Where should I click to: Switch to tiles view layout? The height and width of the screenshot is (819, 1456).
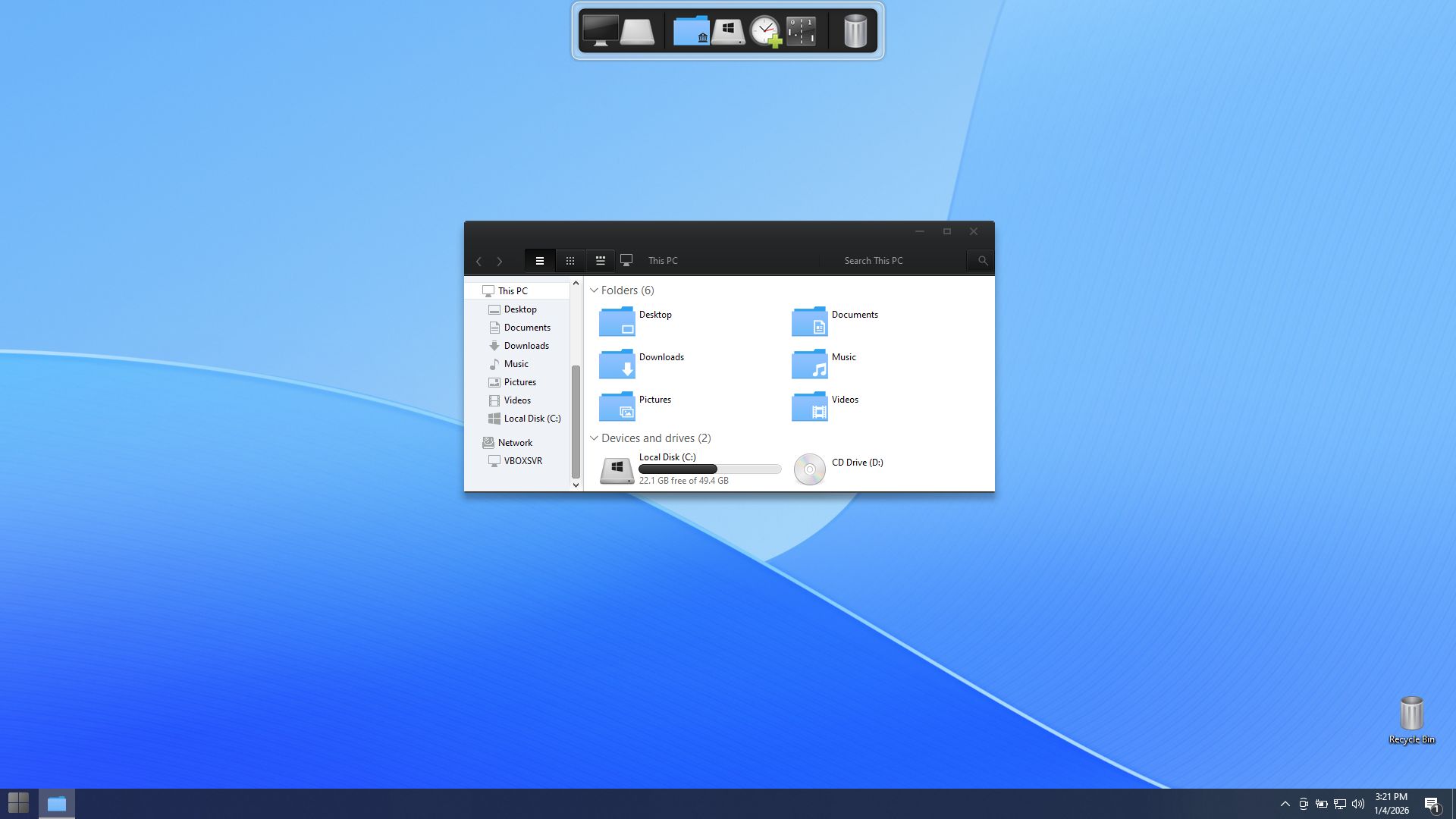coord(600,261)
